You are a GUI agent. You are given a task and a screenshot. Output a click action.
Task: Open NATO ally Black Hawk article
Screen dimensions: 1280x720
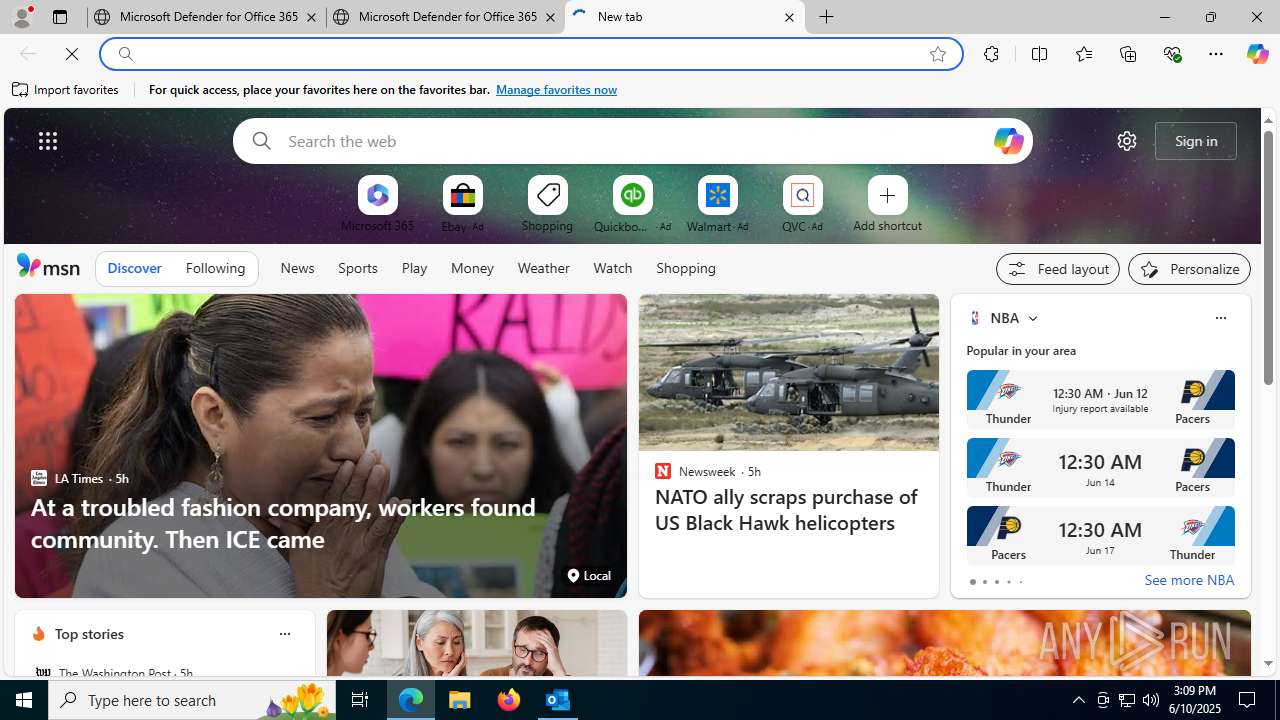pyautogui.click(x=786, y=510)
